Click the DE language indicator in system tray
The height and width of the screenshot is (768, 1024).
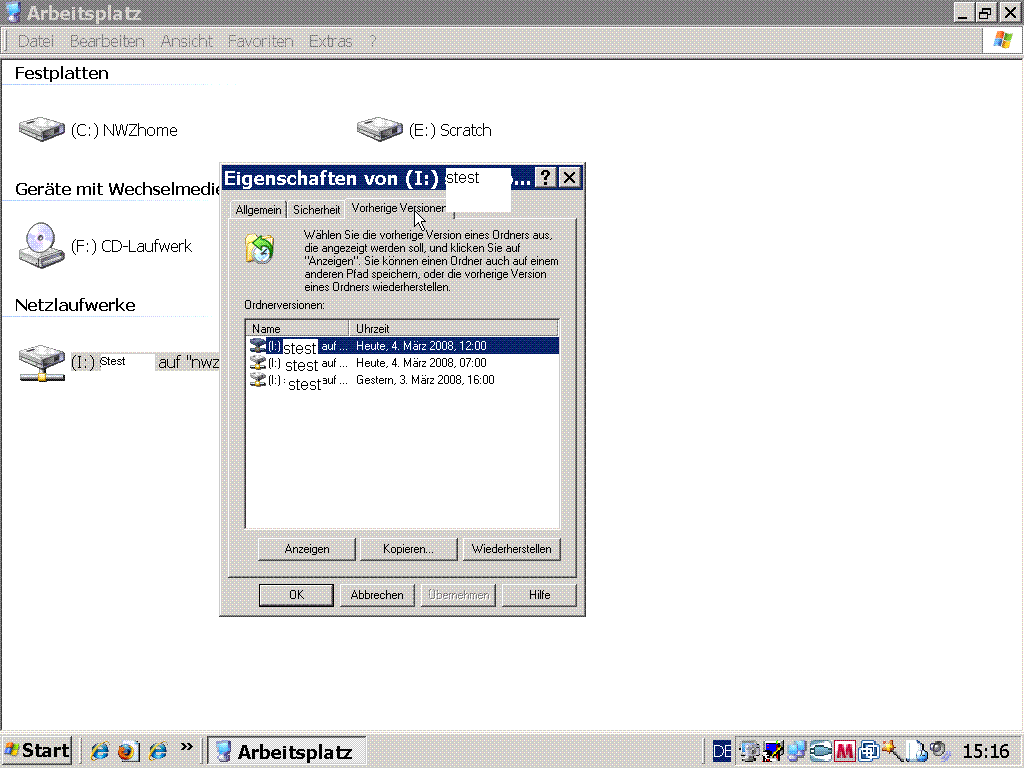coord(722,751)
